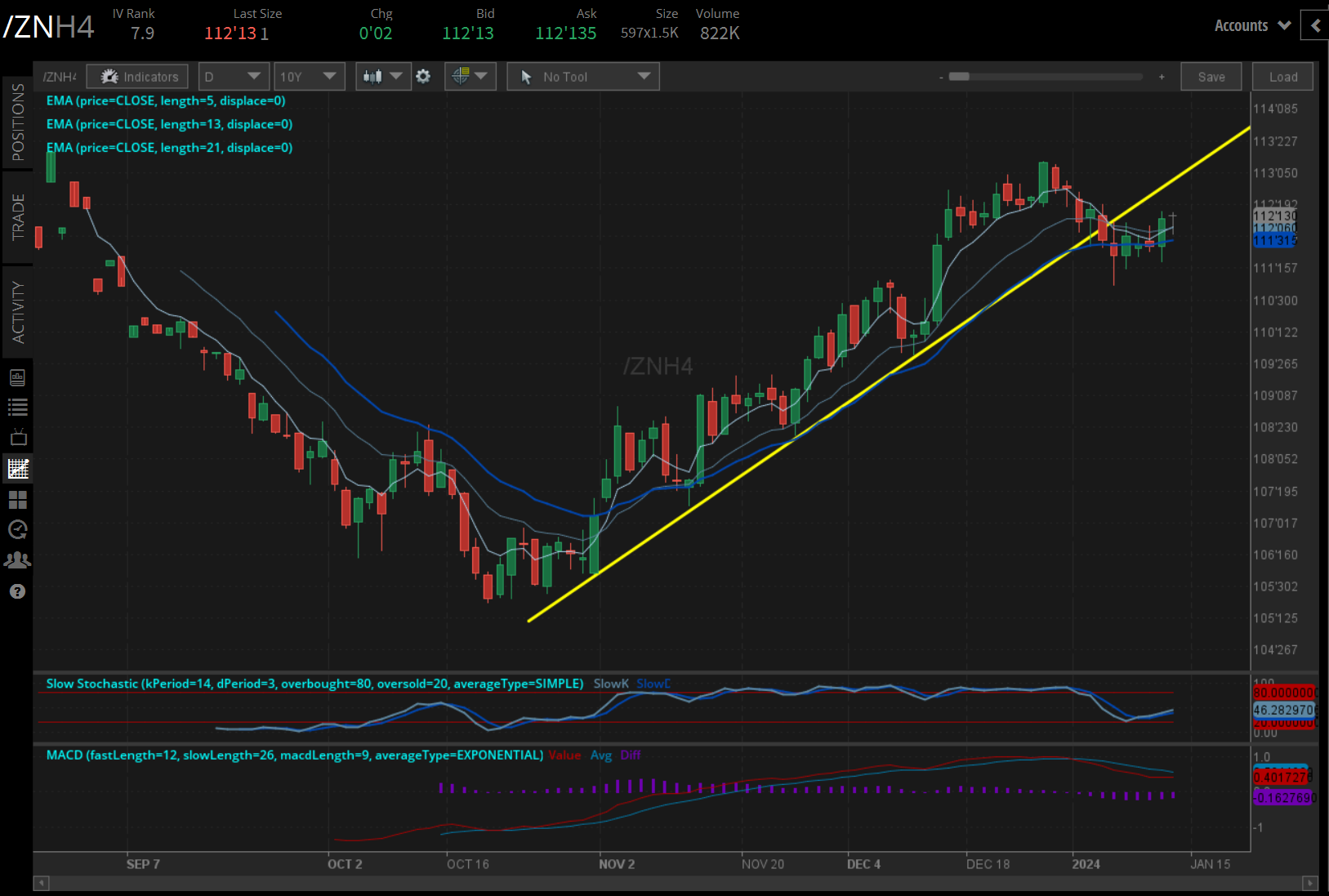Image resolution: width=1329 pixels, height=896 pixels.
Task: Click the Last price 112'13
Action: (x=230, y=33)
